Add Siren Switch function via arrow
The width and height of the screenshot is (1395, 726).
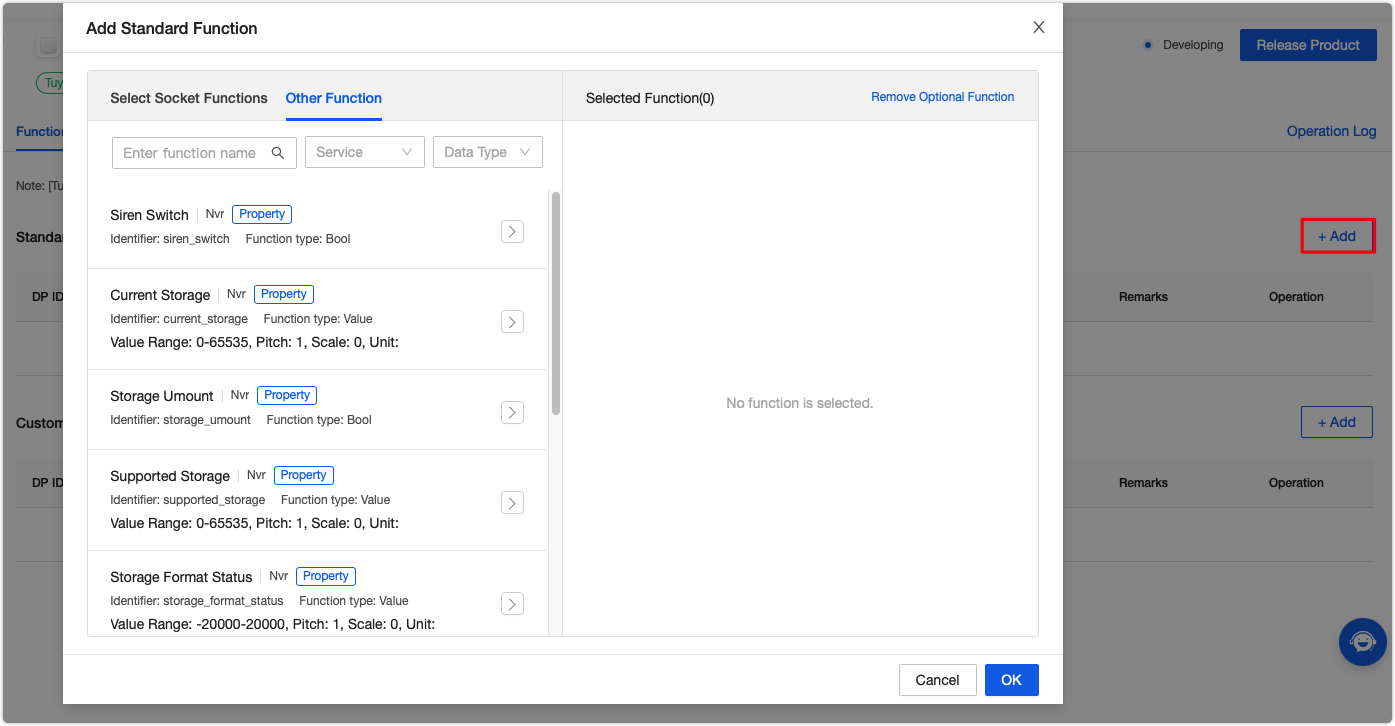click(x=512, y=232)
